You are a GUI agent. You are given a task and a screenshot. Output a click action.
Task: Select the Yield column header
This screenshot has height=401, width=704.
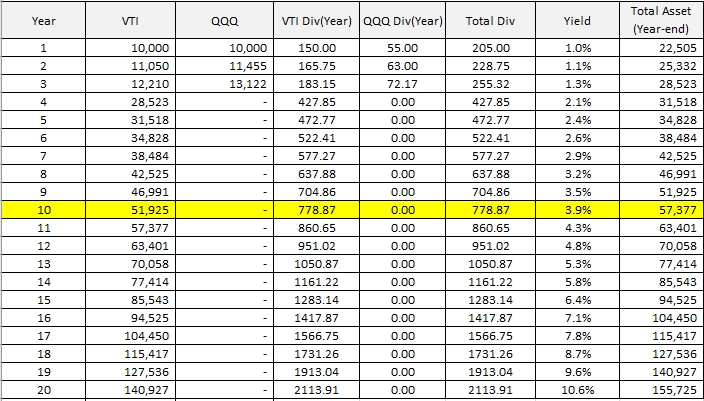coord(577,20)
